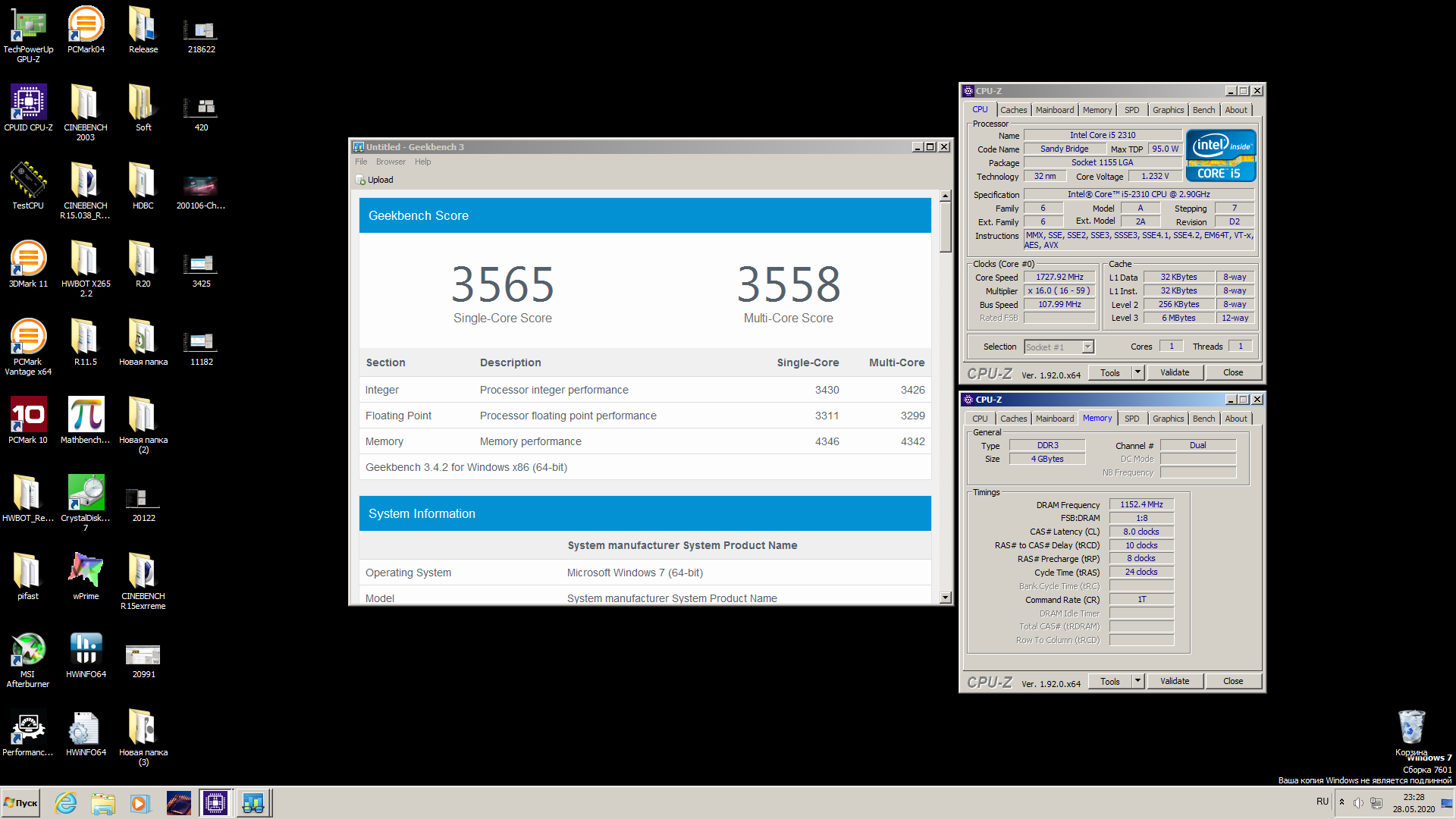Viewport: 1456px width, 819px height.
Task: Open the Soft folder
Action: (x=143, y=108)
